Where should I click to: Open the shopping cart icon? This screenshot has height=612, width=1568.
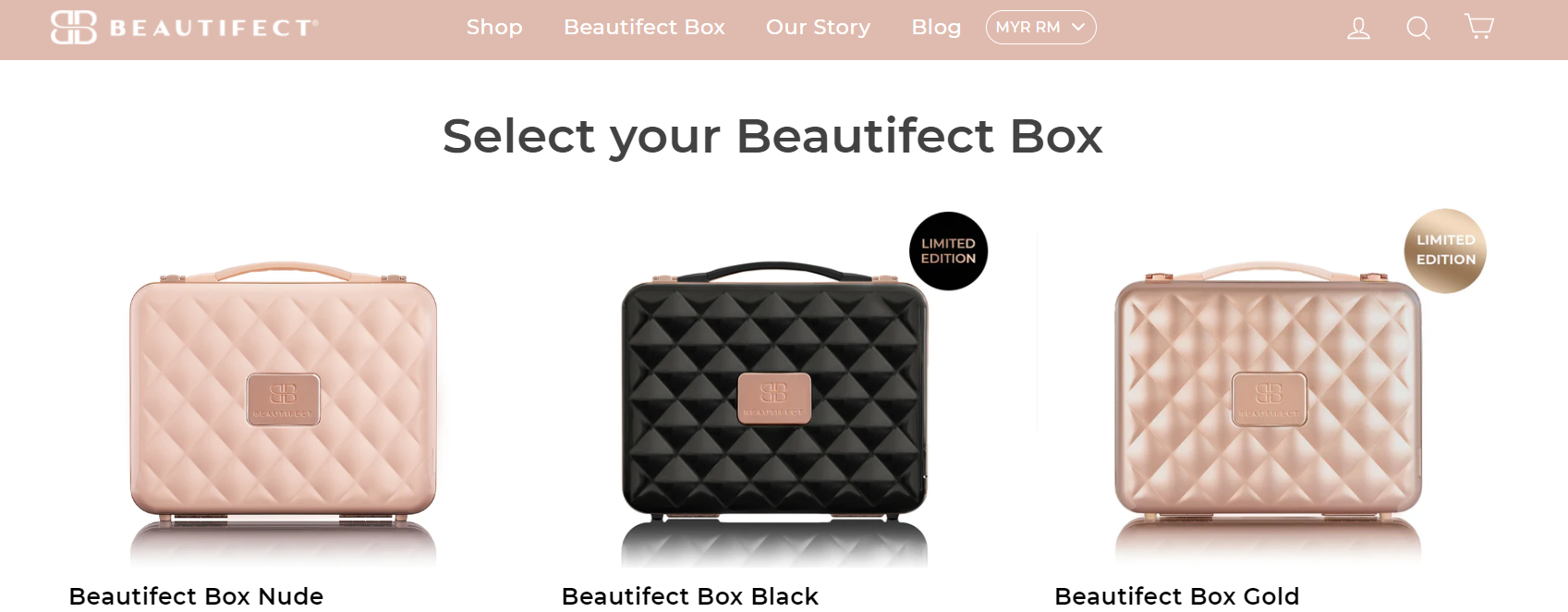pos(1479,27)
